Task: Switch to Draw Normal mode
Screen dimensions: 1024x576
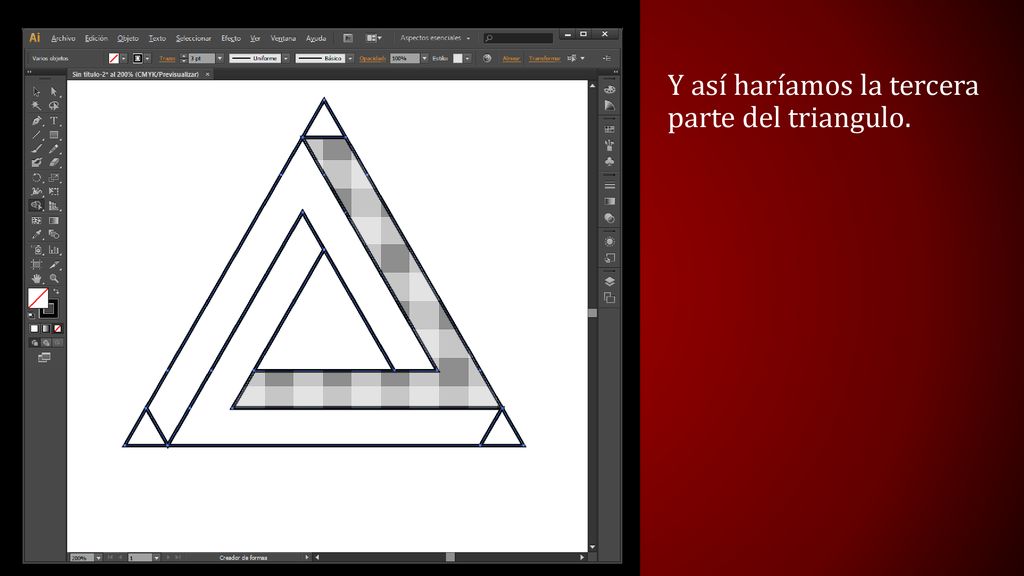Action: pyautogui.click(x=35, y=342)
